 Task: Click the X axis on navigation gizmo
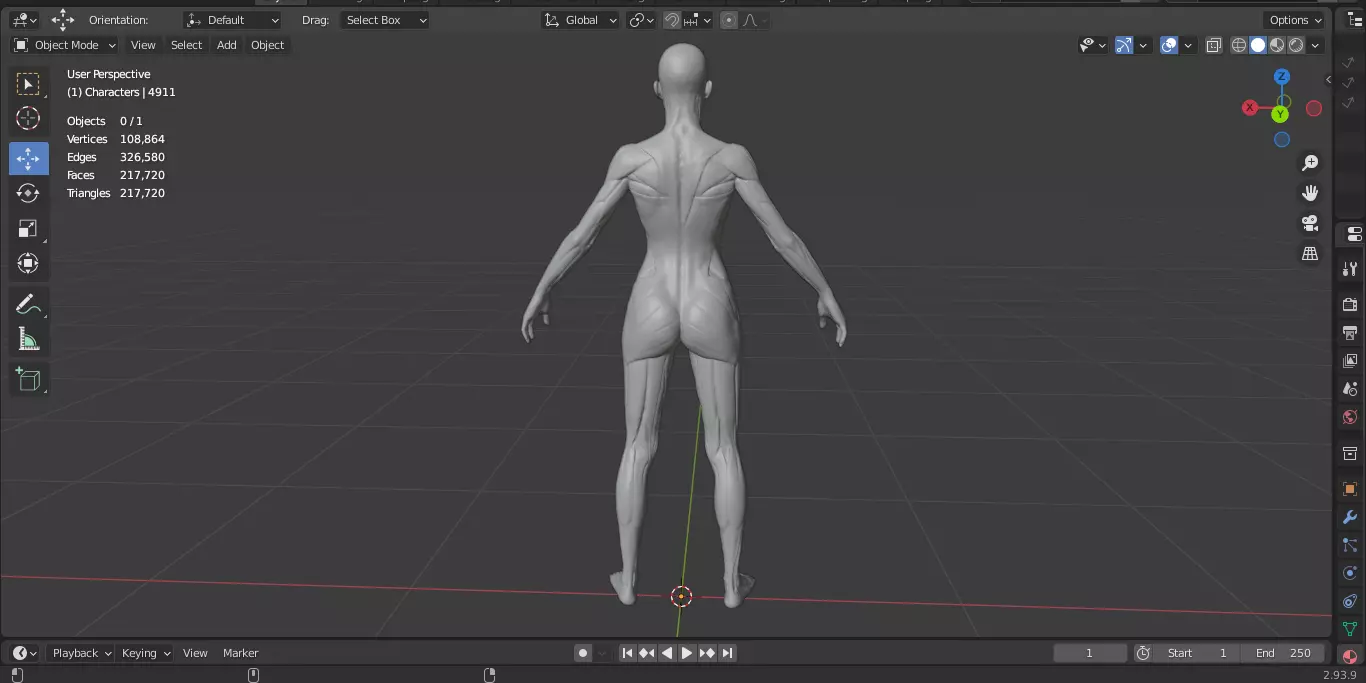(x=1250, y=108)
